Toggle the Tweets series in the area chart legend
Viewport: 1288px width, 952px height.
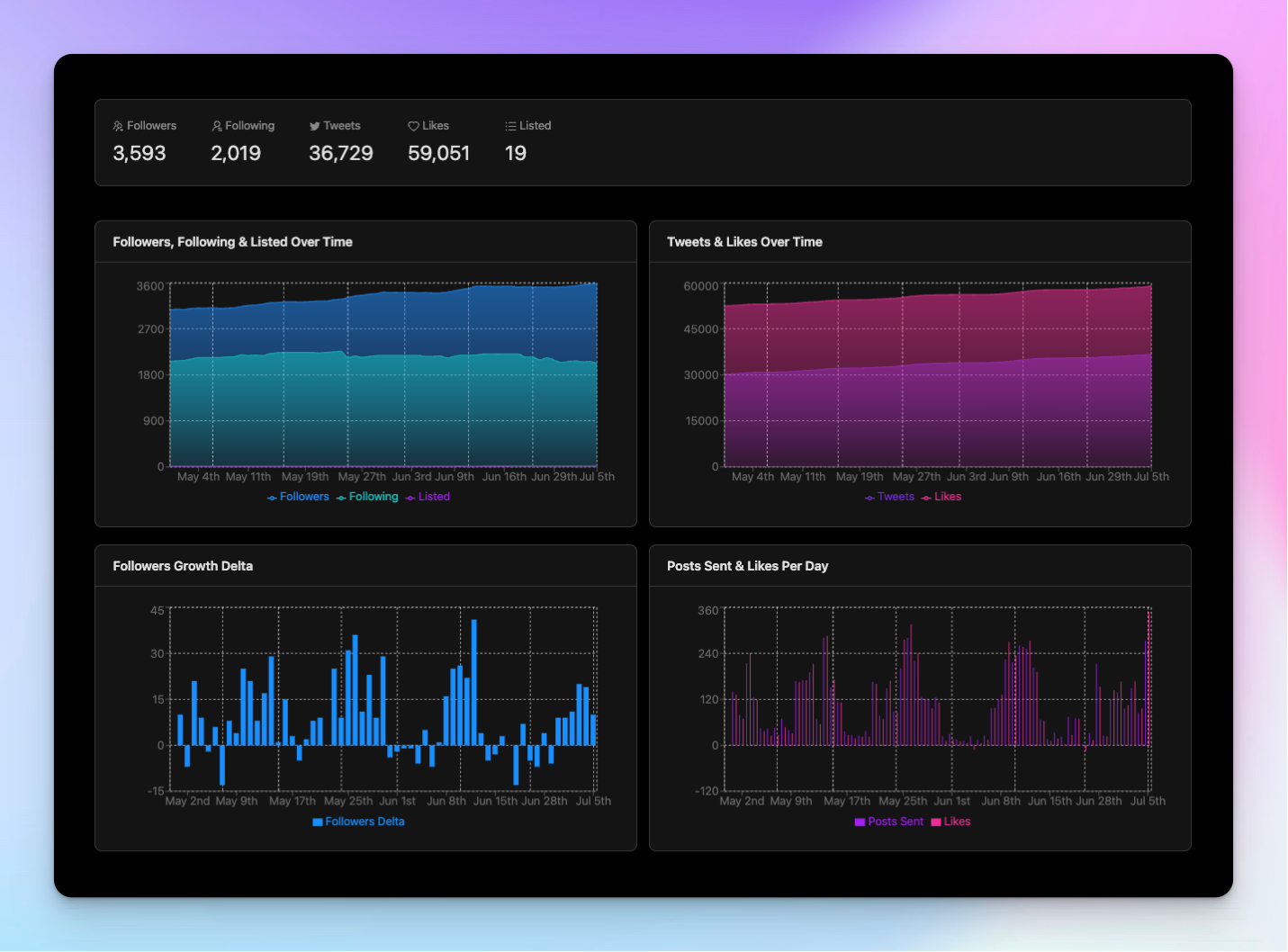889,497
